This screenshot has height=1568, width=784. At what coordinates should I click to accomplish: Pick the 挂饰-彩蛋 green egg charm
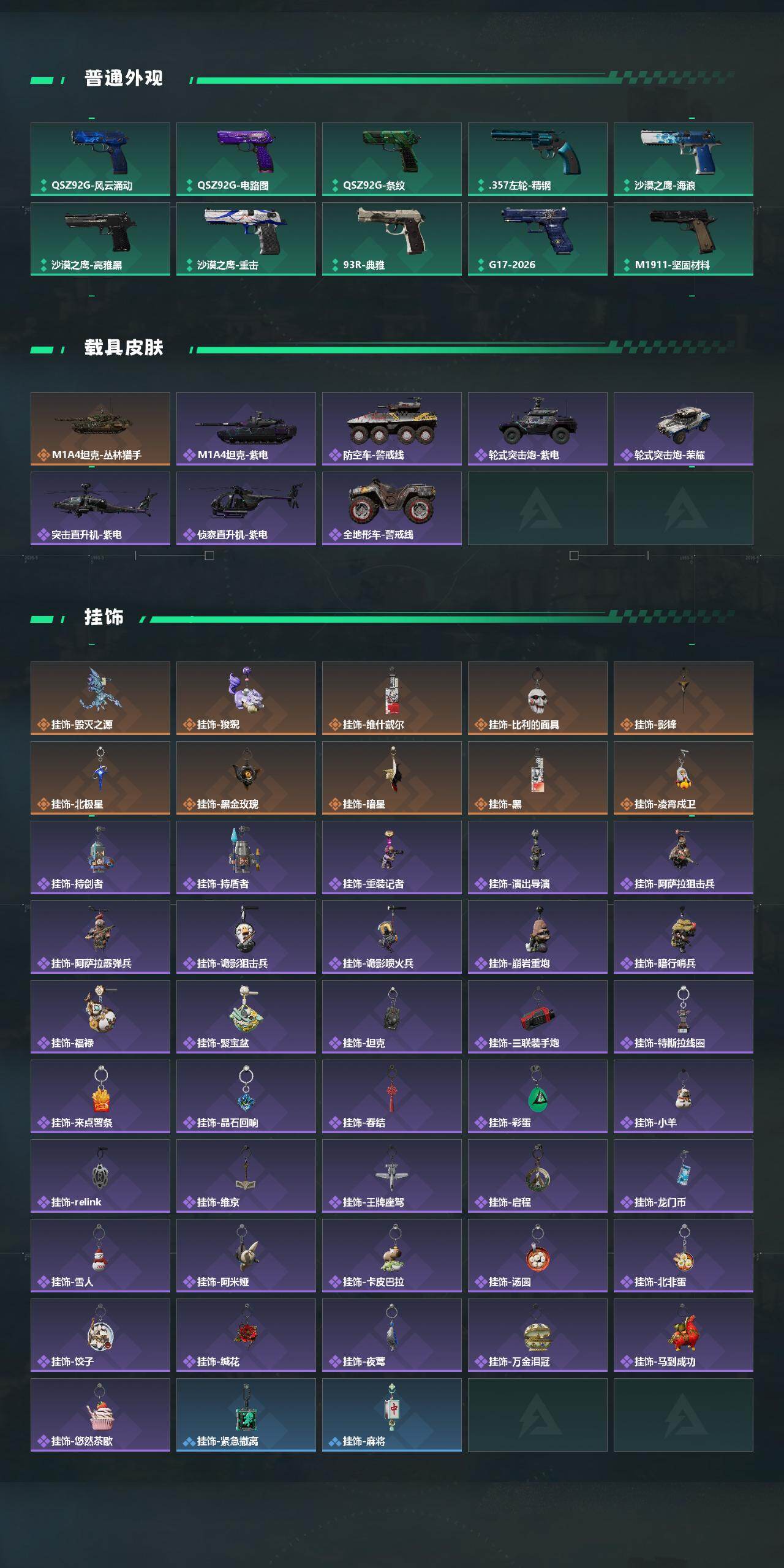pyautogui.click(x=538, y=1096)
